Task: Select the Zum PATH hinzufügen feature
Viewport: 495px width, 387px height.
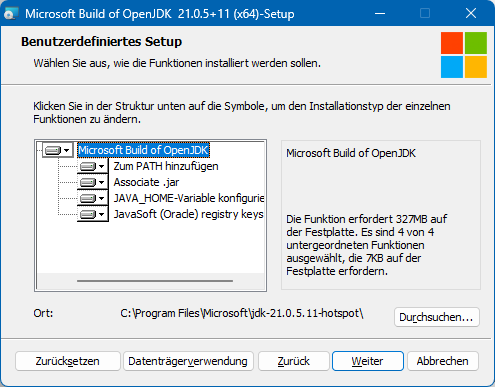Action: tap(166, 166)
